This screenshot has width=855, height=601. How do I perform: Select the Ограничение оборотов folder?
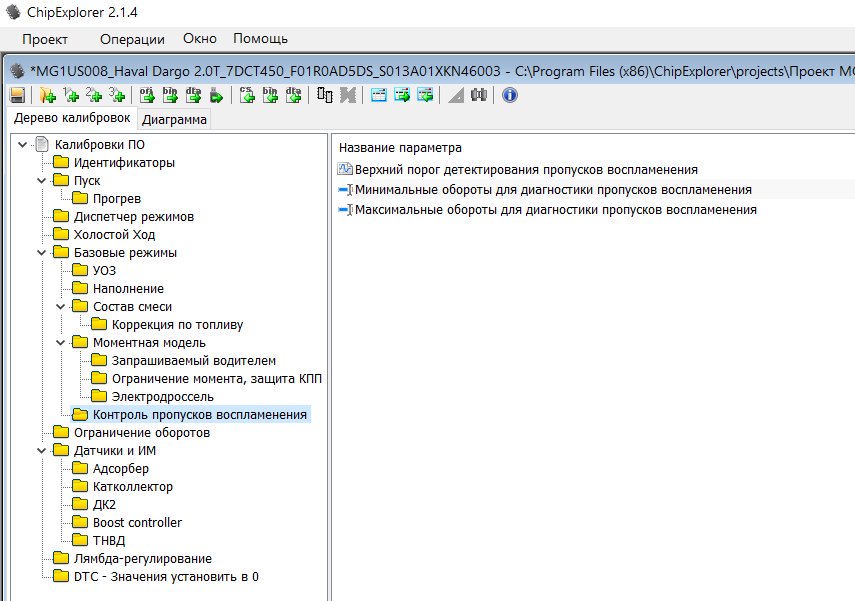tap(141, 433)
